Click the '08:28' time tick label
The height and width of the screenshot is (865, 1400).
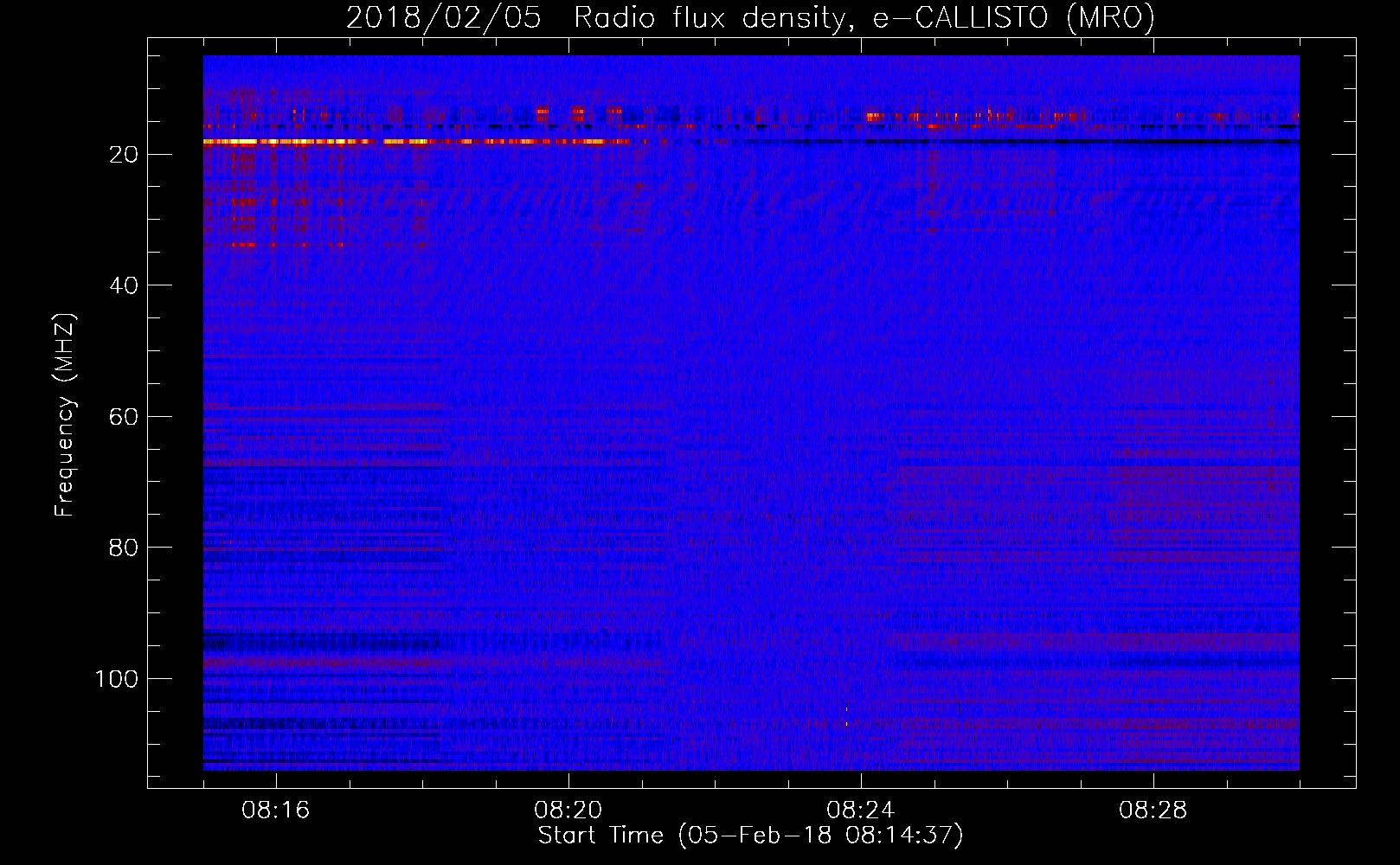pos(1153,811)
